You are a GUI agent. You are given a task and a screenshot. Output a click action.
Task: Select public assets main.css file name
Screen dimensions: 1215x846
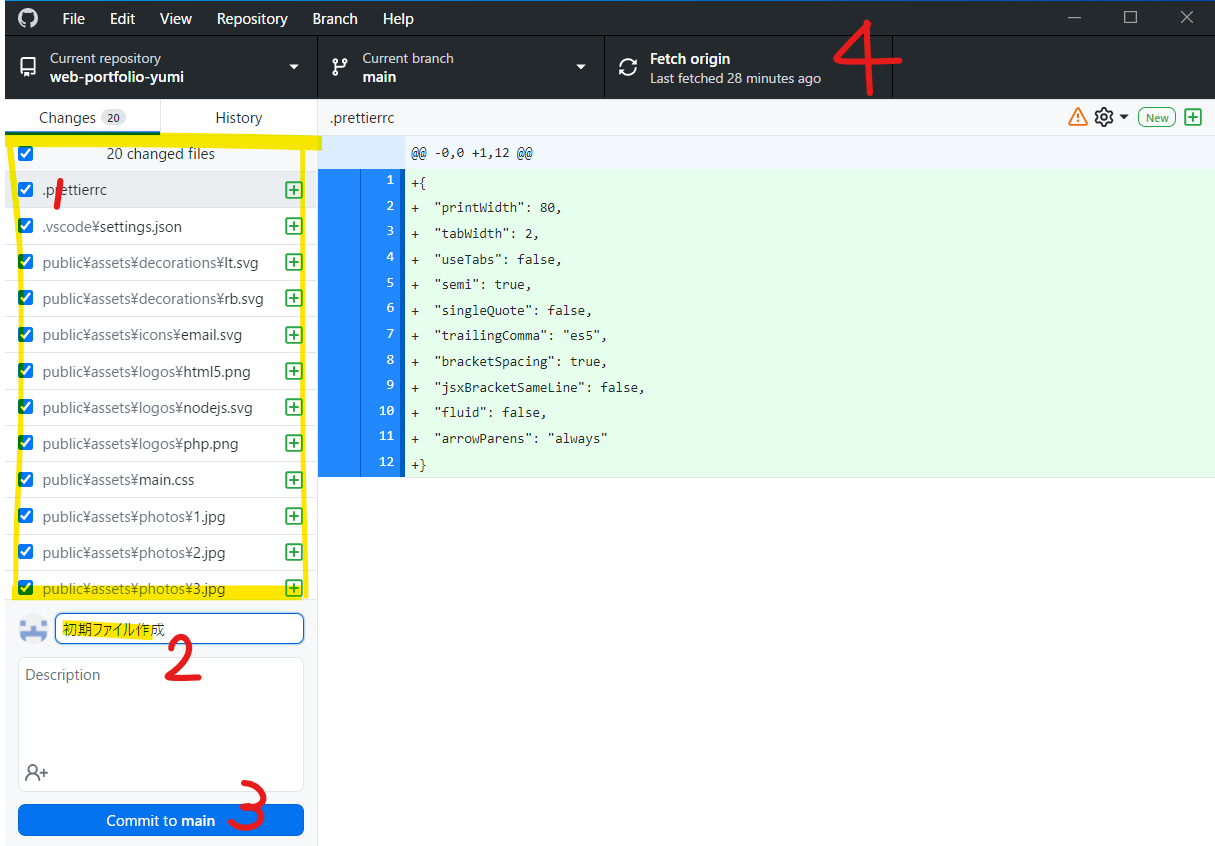118,480
